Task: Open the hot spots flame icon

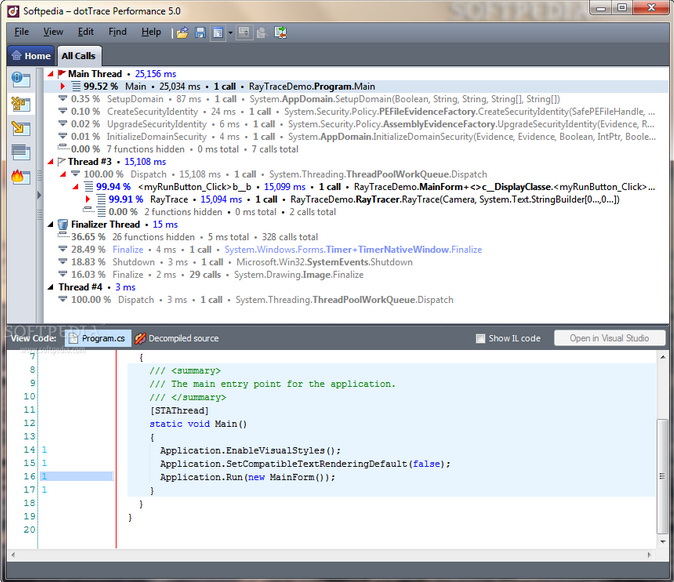Action: click(x=20, y=176)
